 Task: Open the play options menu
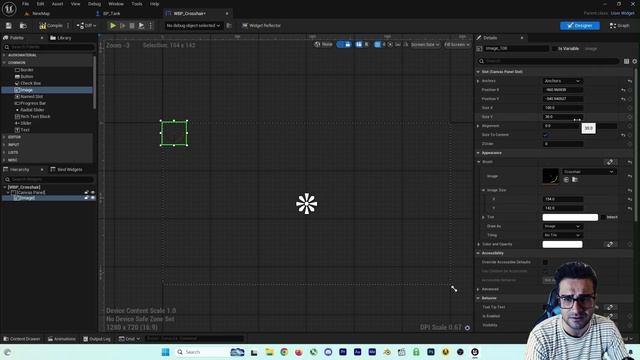(151, 26)
